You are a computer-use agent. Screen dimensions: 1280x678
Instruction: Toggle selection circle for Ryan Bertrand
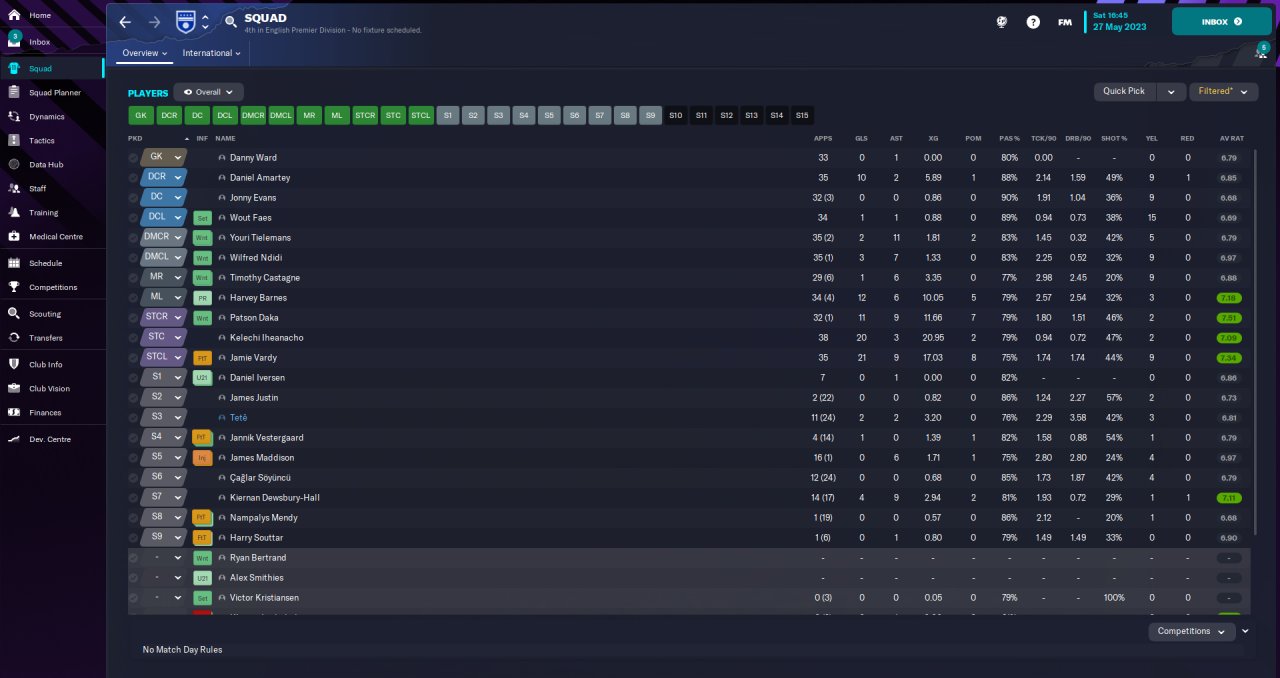(133, 558)
